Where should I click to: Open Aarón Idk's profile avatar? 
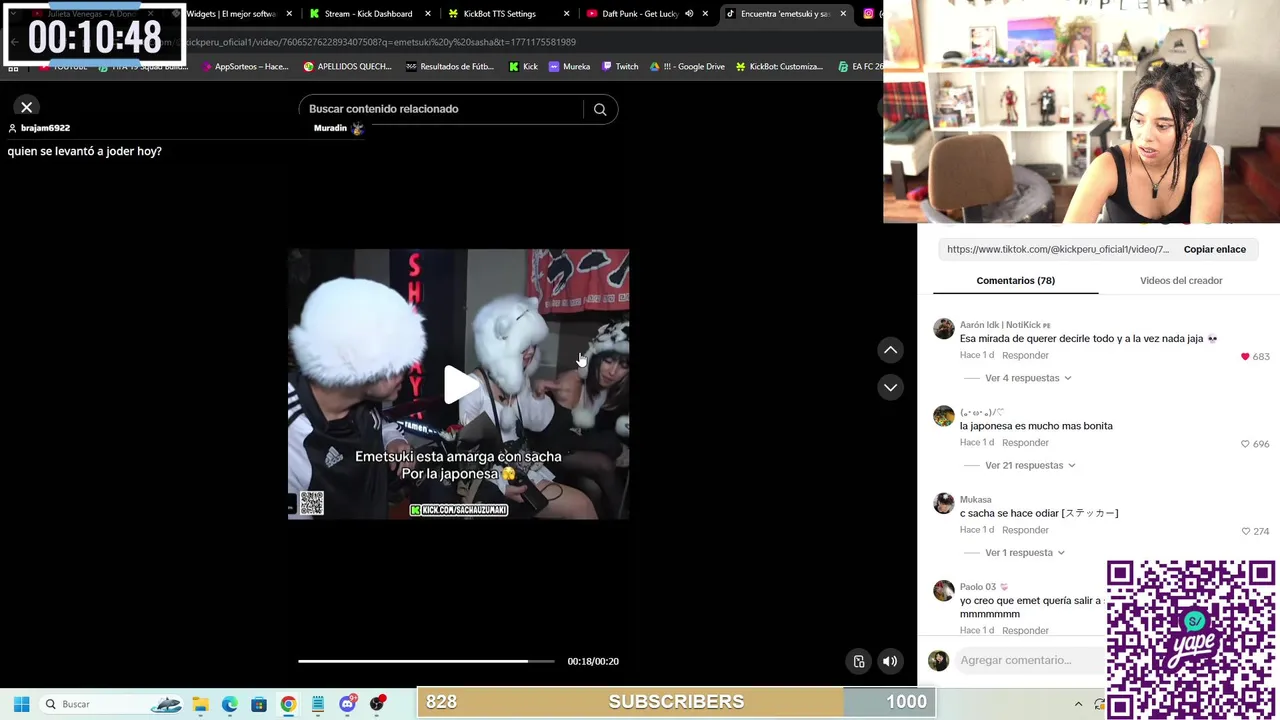pos(944,329)
